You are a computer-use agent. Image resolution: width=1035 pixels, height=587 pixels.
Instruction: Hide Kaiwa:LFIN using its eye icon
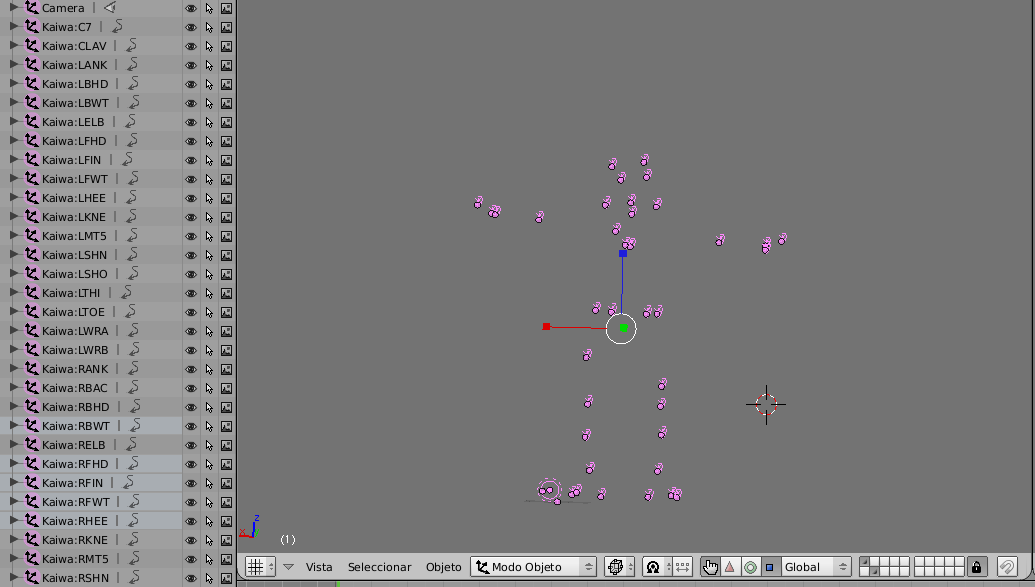point(191,160)
